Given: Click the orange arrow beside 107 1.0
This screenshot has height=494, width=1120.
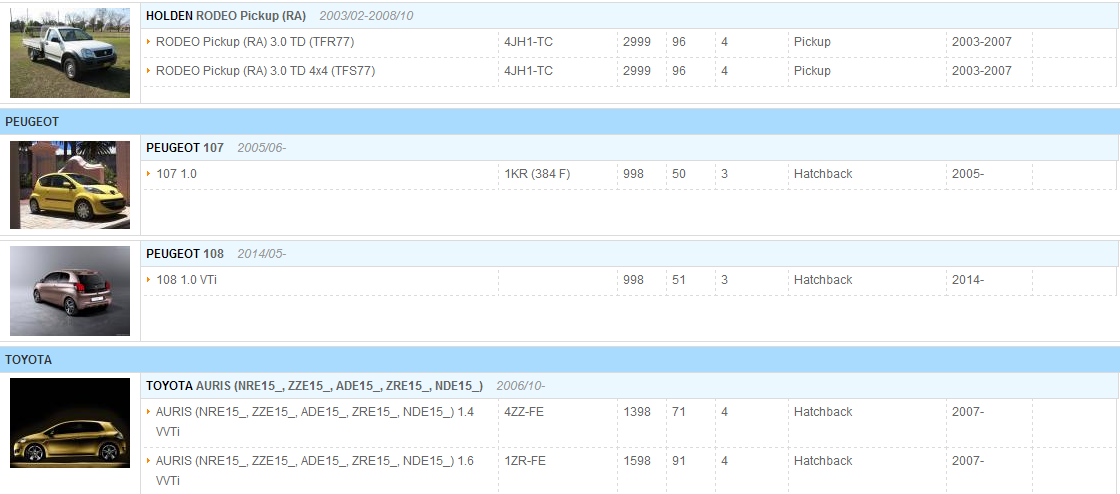Looking at the screenshot, I should pyautogui.click(x=149, y=173).
